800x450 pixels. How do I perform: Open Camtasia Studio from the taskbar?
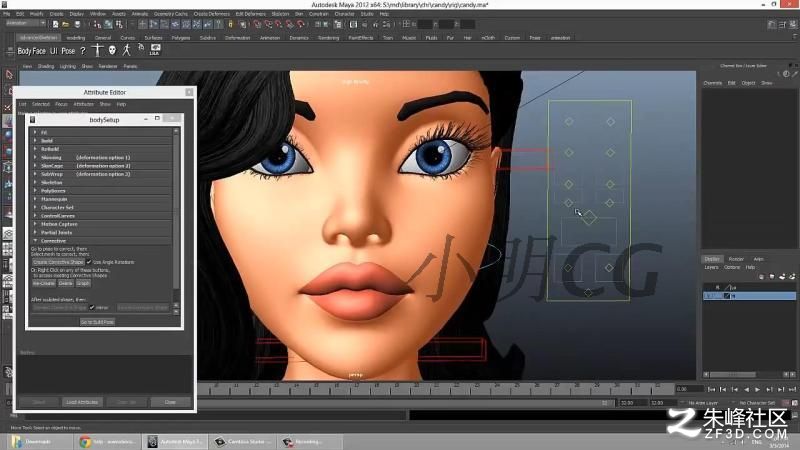(243, 442)
